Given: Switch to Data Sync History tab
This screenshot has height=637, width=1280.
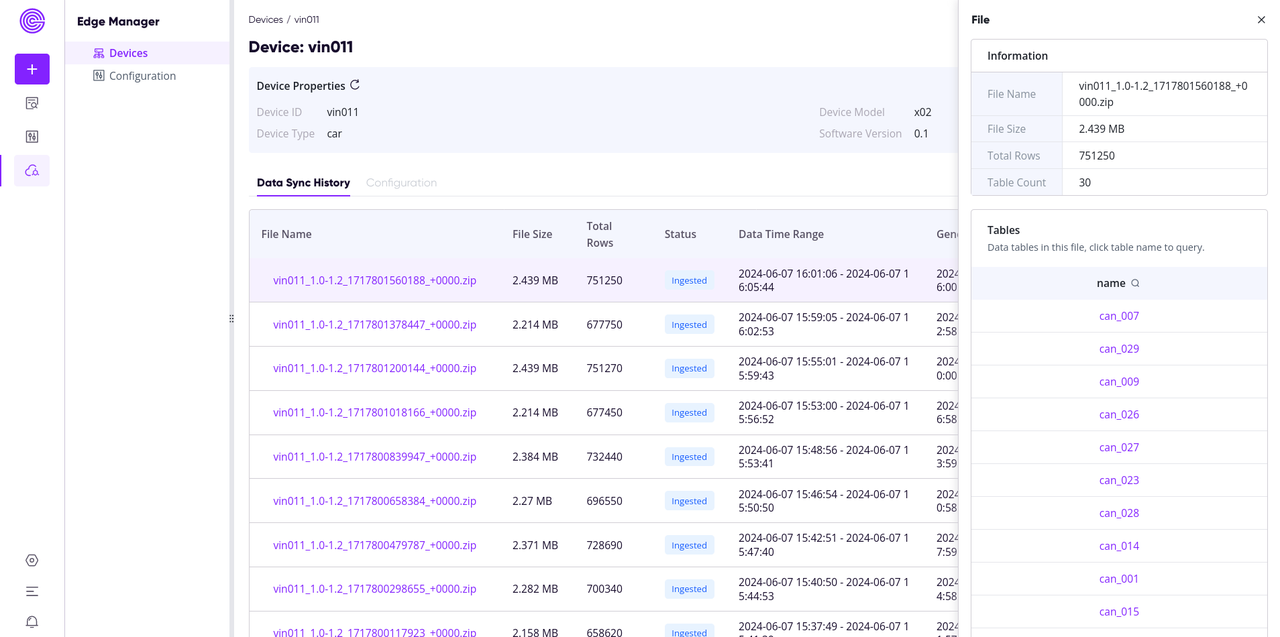Looking at the screenshot, I should [x=303, y=183].
